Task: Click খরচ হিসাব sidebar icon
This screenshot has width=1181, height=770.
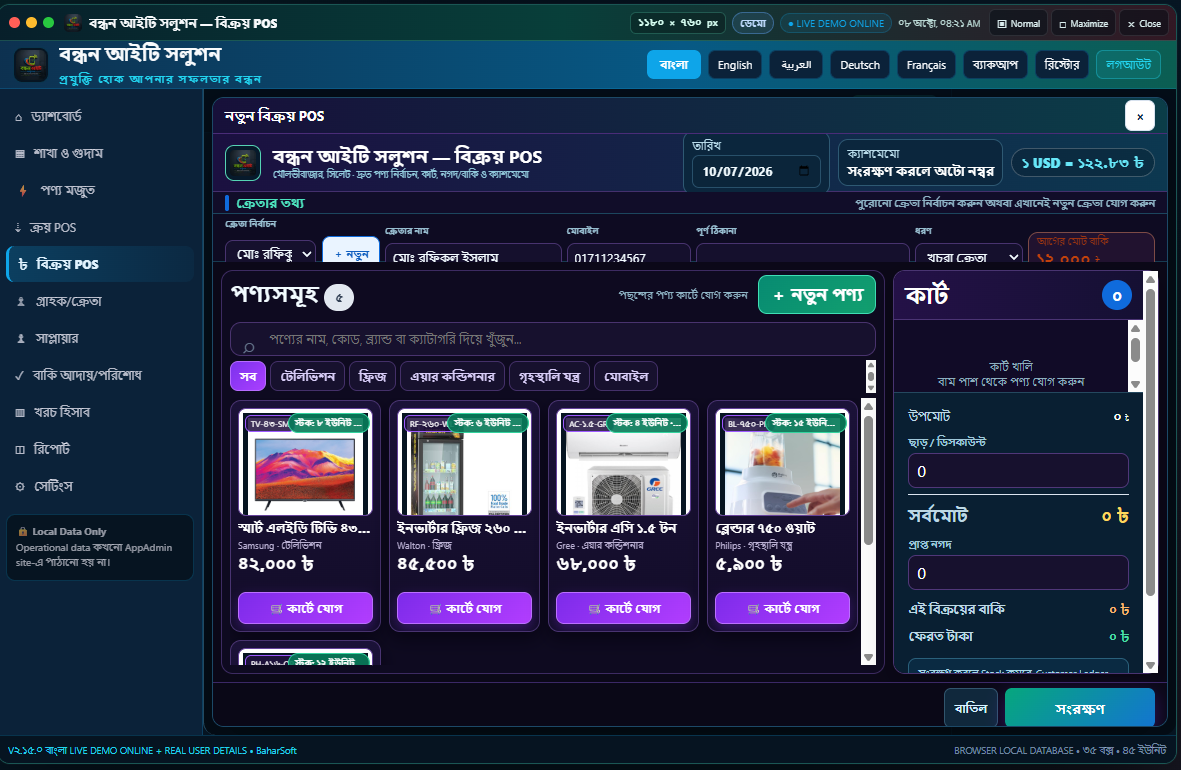Action: (20, 413)
